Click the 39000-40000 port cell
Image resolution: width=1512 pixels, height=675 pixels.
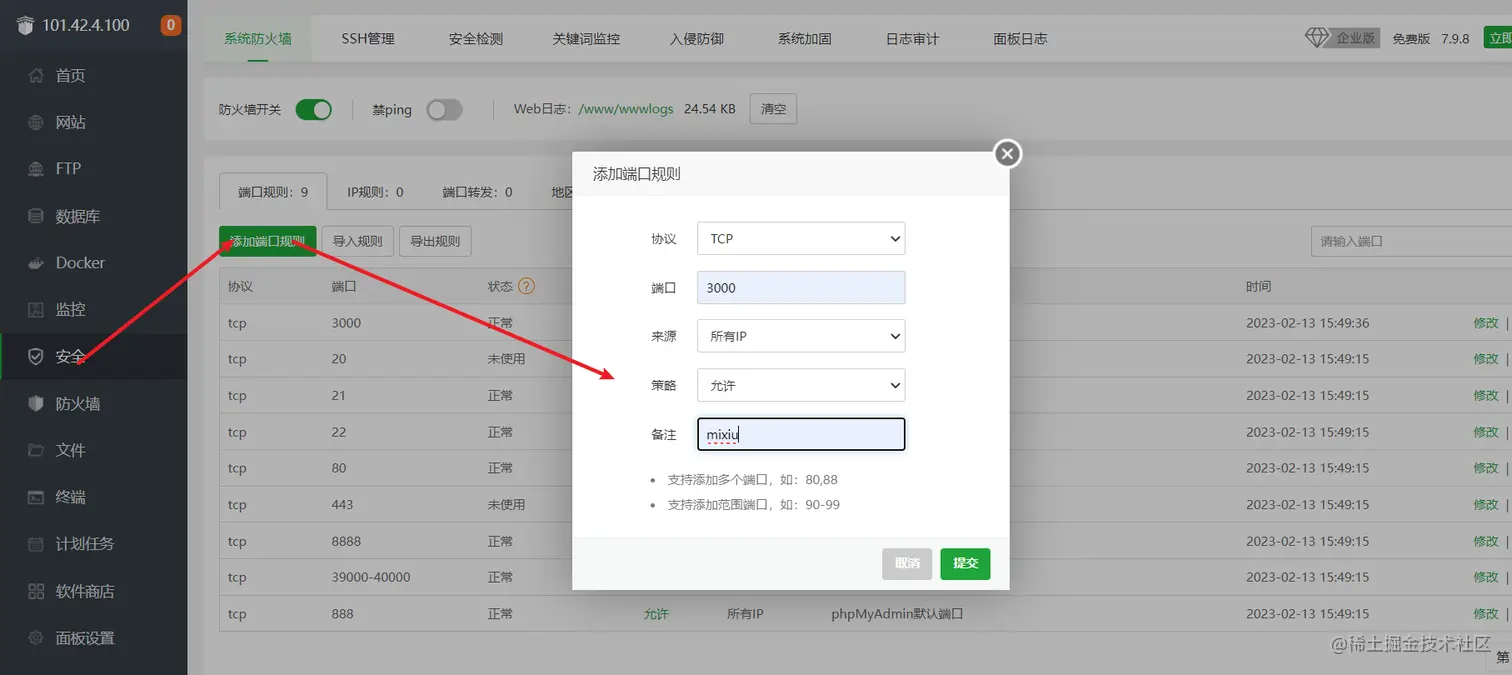[371, 577]
